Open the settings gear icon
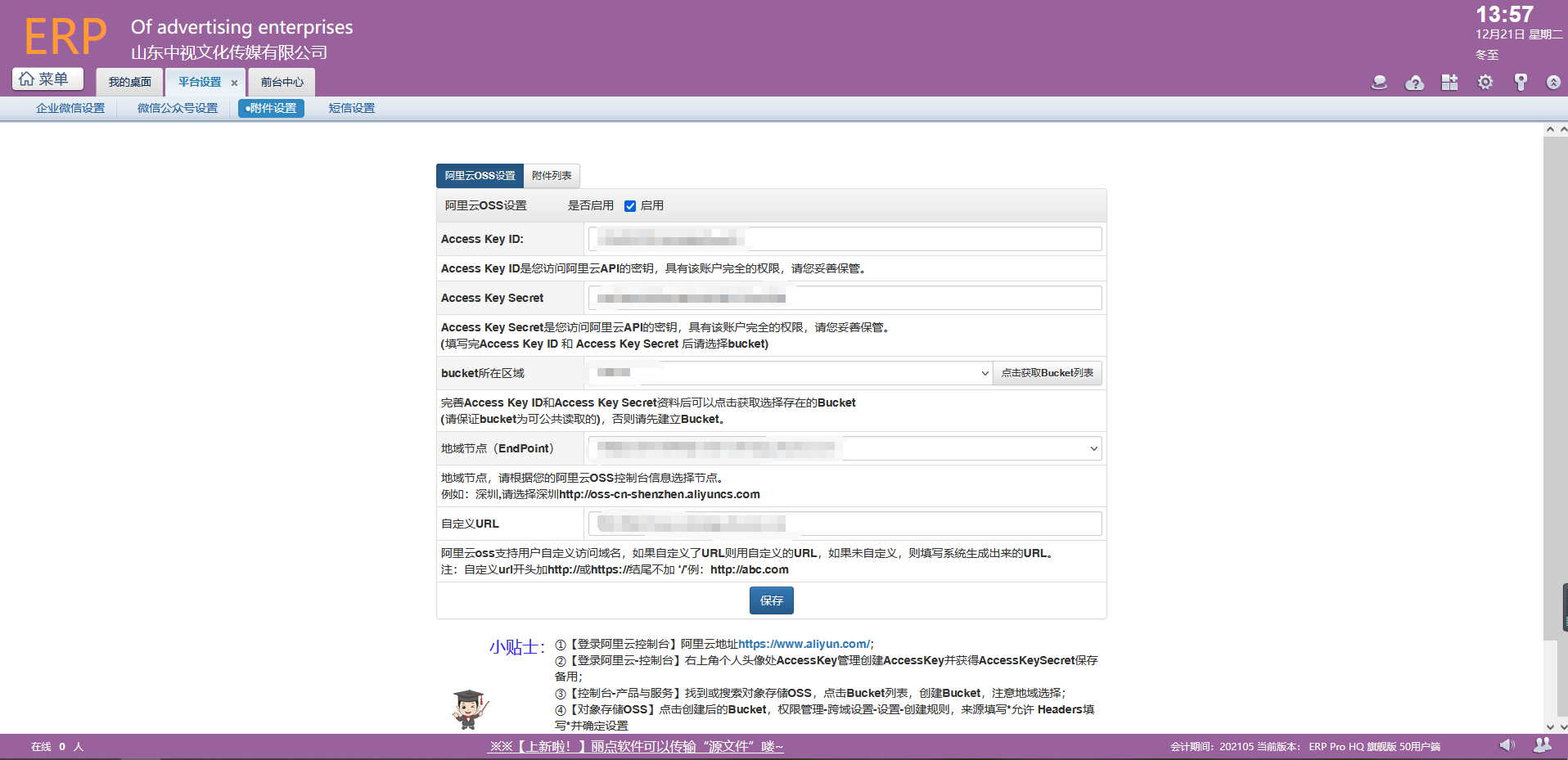 pyautogui.click(x=1485, y=82)
